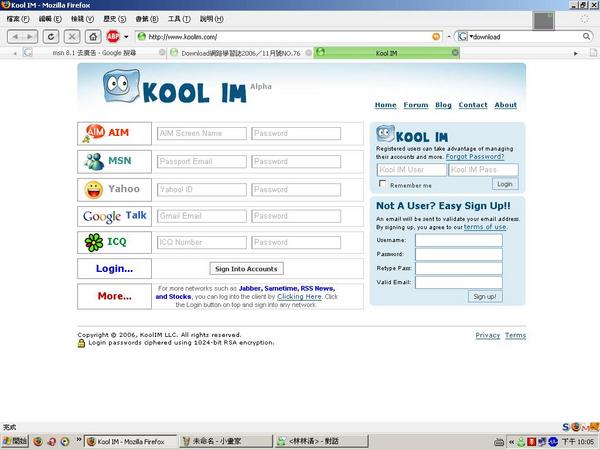Click the Kool IM Login button
This screenshot has height=450, width=600.
tap(505, 184)
